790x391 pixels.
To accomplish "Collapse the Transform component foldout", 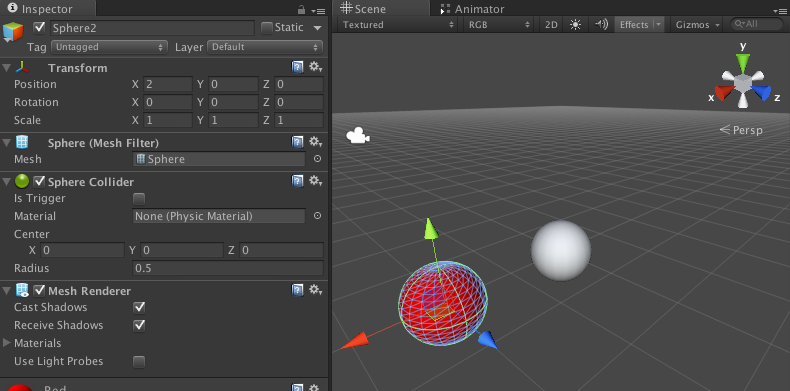I will point(7,68).
